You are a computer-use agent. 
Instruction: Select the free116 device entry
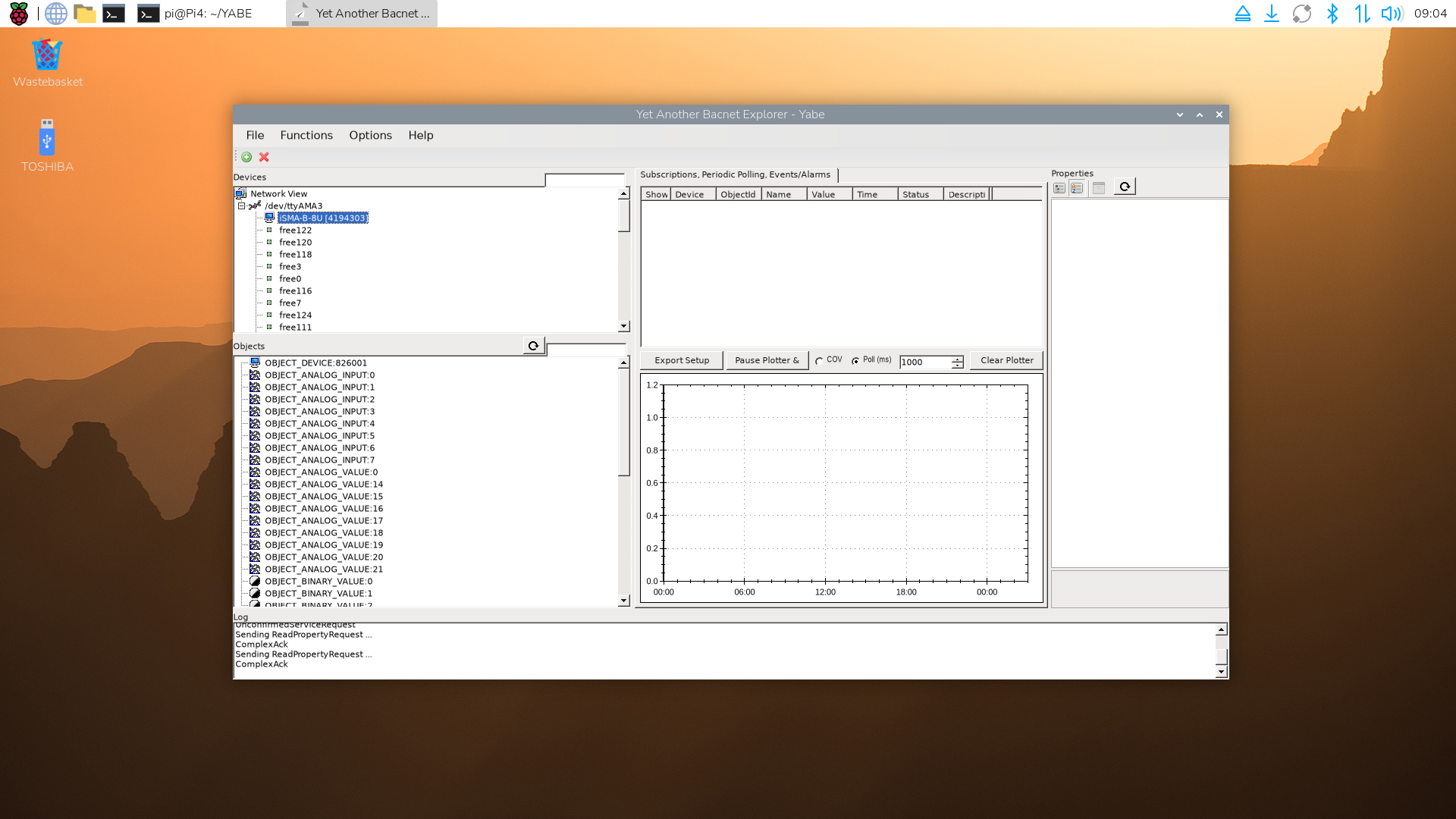click(x=295, y=290)
